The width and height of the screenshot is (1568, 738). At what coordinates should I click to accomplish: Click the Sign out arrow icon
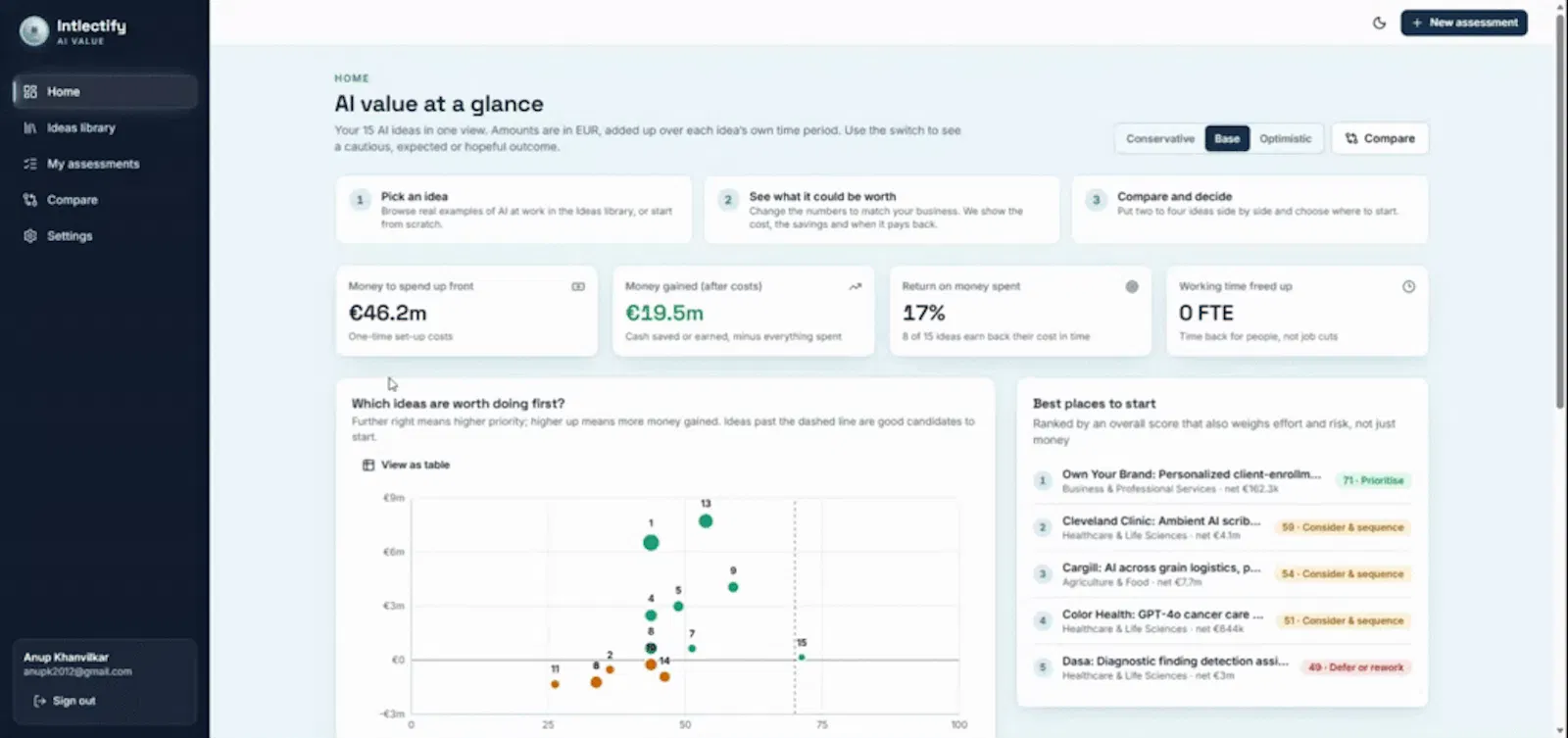coord(40,701)
